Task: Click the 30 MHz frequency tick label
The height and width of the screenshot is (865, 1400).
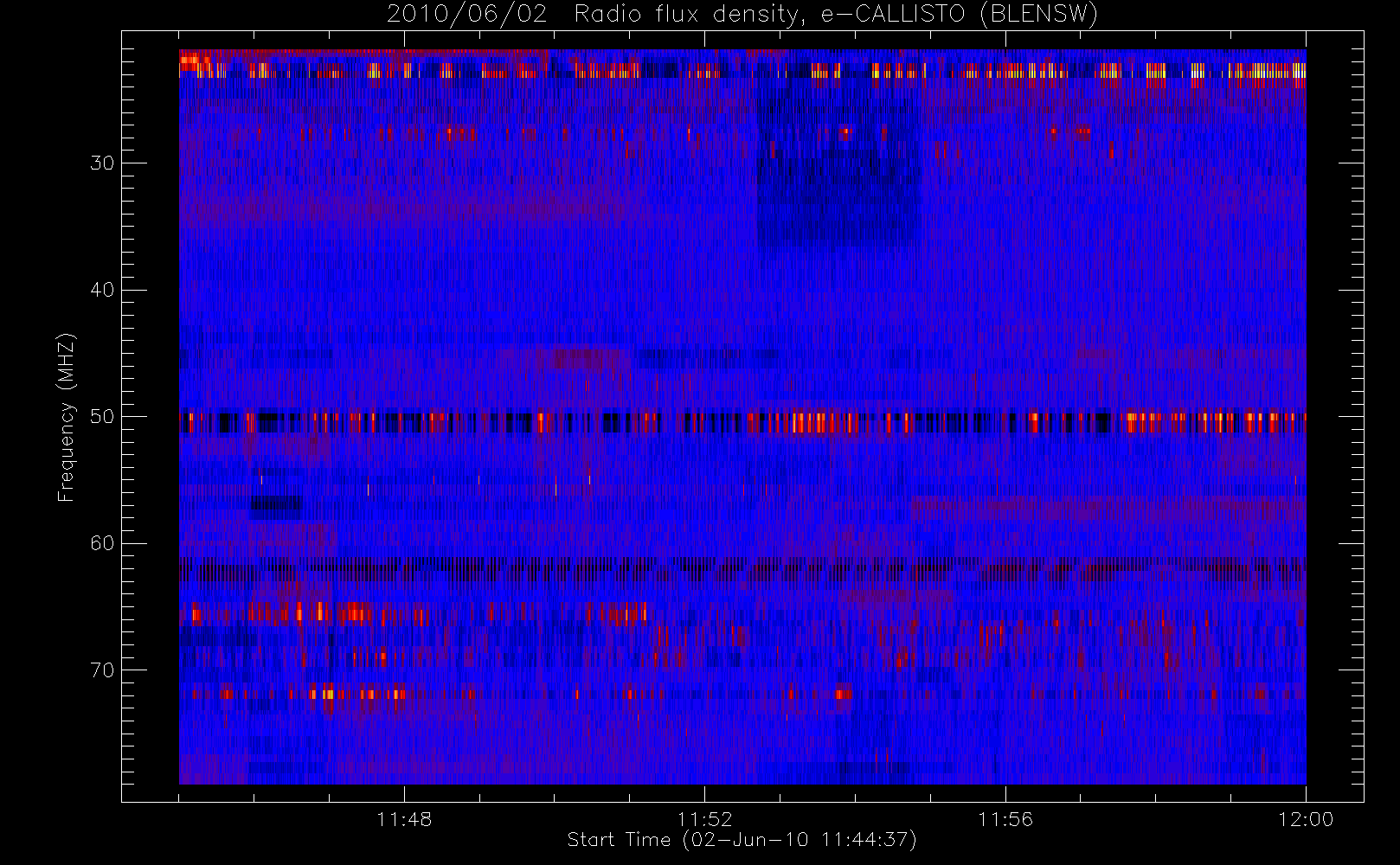Action: click(x=102, y=163)
